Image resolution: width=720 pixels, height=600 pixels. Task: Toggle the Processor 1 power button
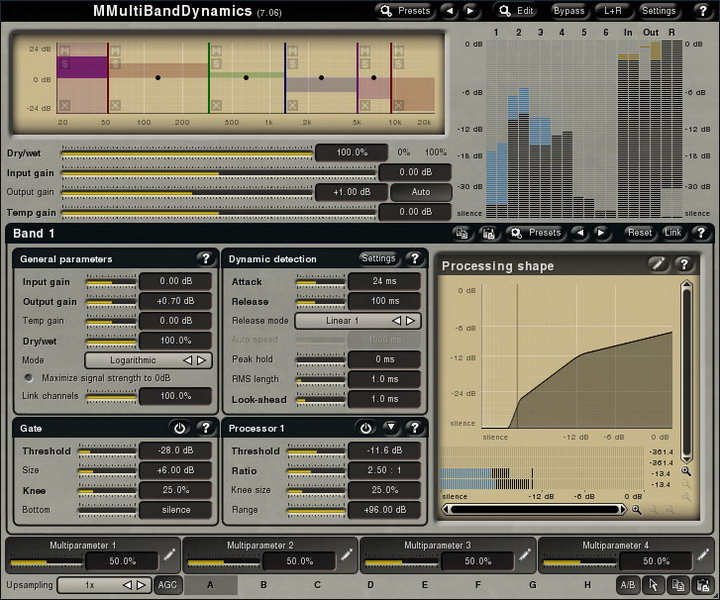366,428
